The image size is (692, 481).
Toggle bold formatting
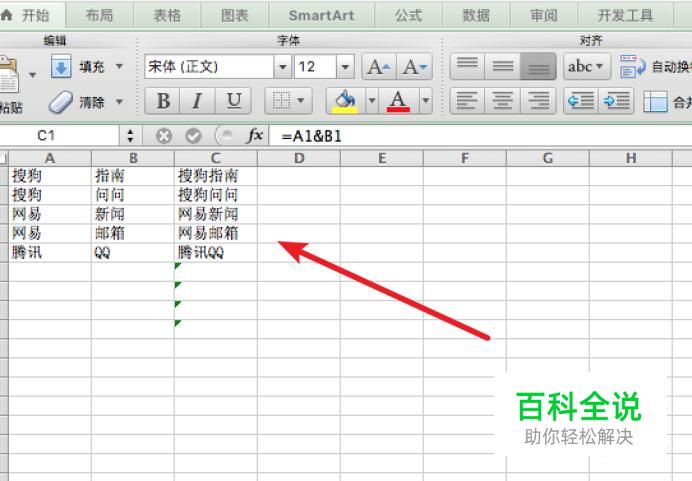[163, 101]
